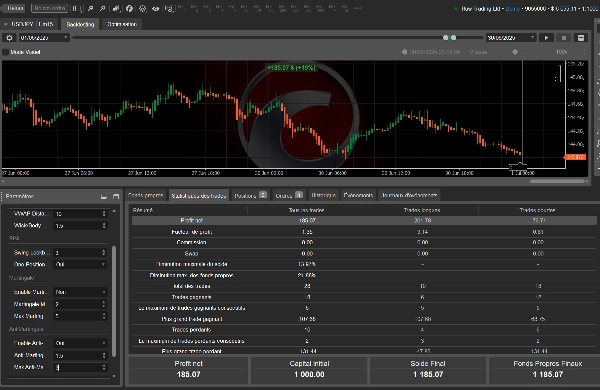The width and height of the screenshot is (600, 390).
Task: Open the One Position parameter dropdown
Action: (80, 264)
